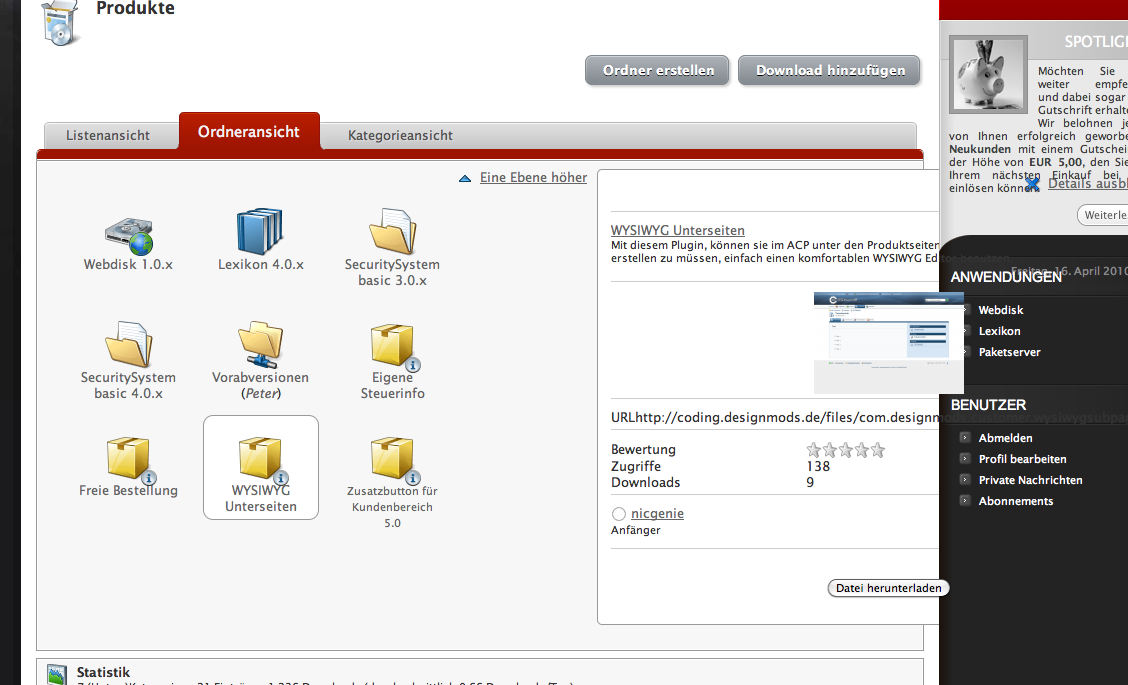
Task: Open the Lexikon 4.0.x books icon
Action: (260, 232)
